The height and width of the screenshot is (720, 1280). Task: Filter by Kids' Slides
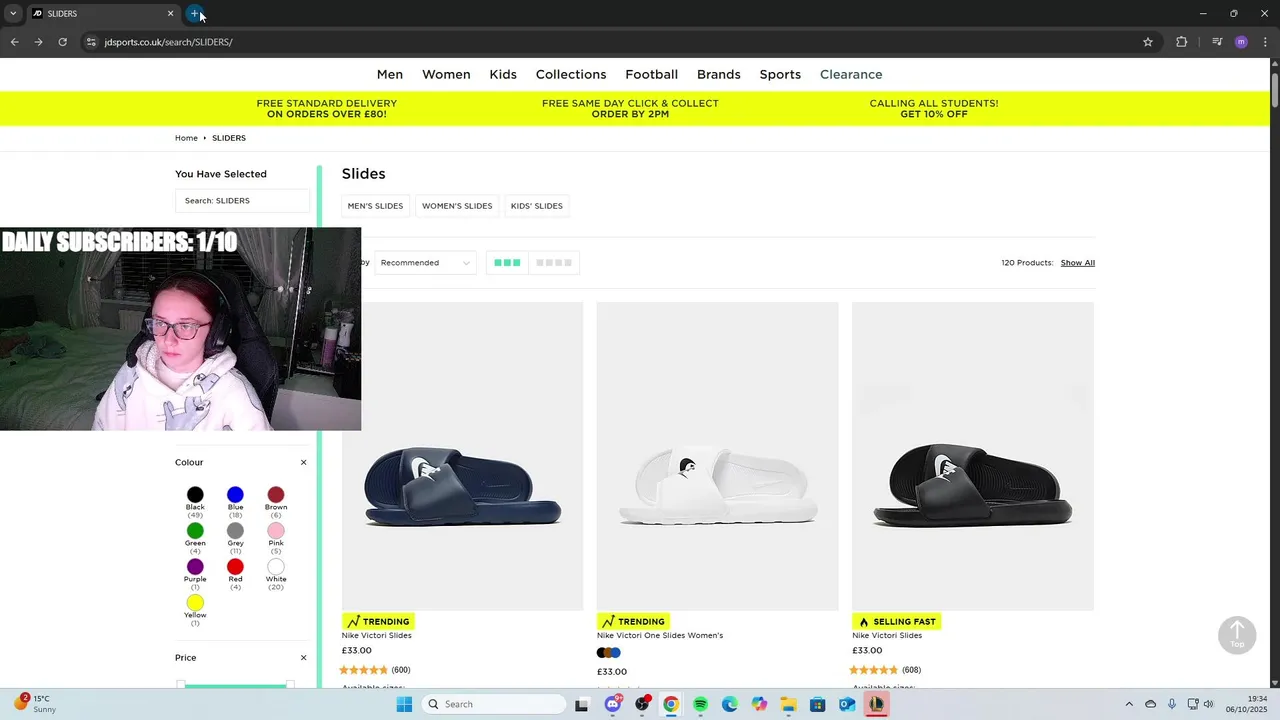pos(537,206)
